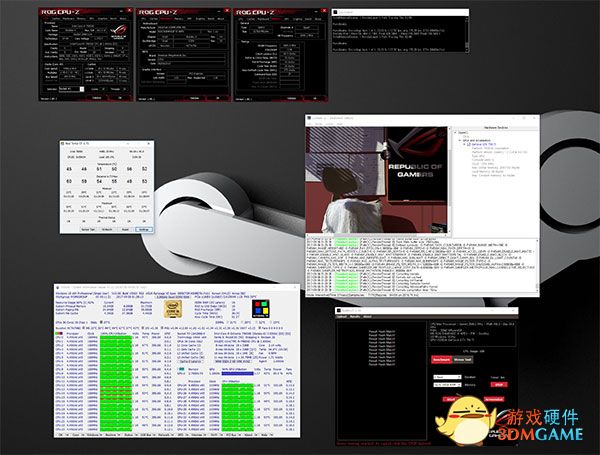
Task: Collapse GPUs and Accelerators node in LuxMark
Action: tap(460, 140)
